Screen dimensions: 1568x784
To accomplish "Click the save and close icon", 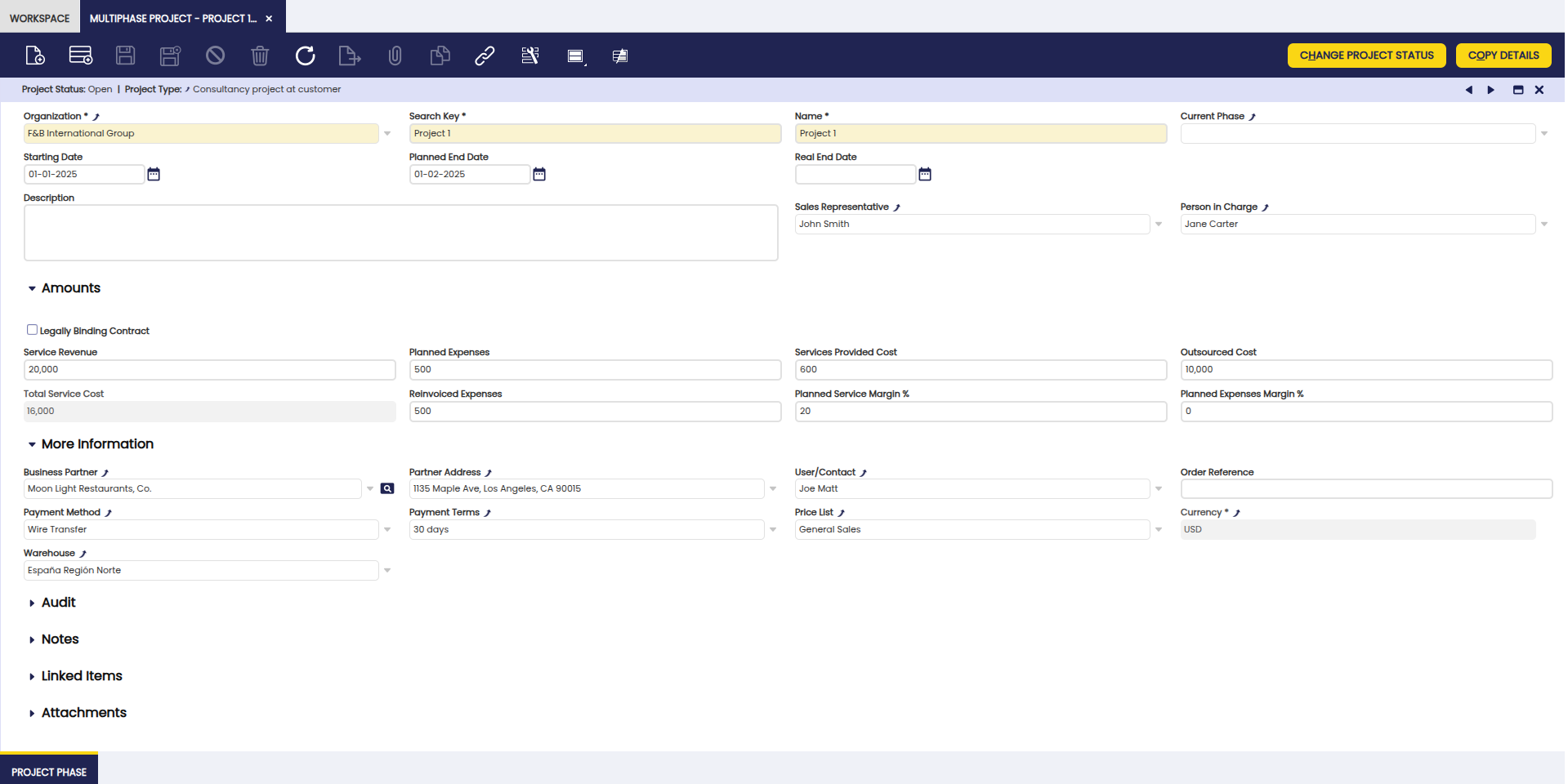I will (x=170, y=56).
